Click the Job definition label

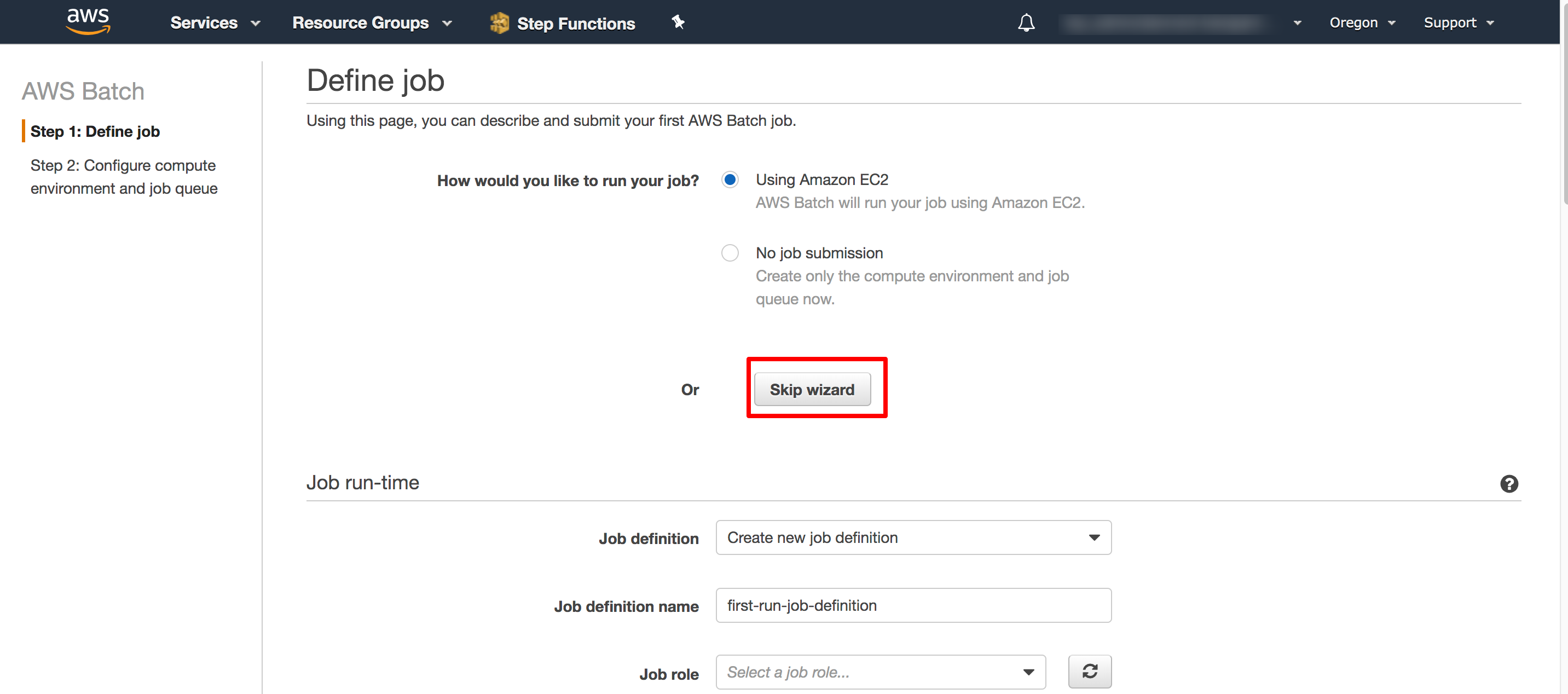pyautogui.click(x=649, y=539)
